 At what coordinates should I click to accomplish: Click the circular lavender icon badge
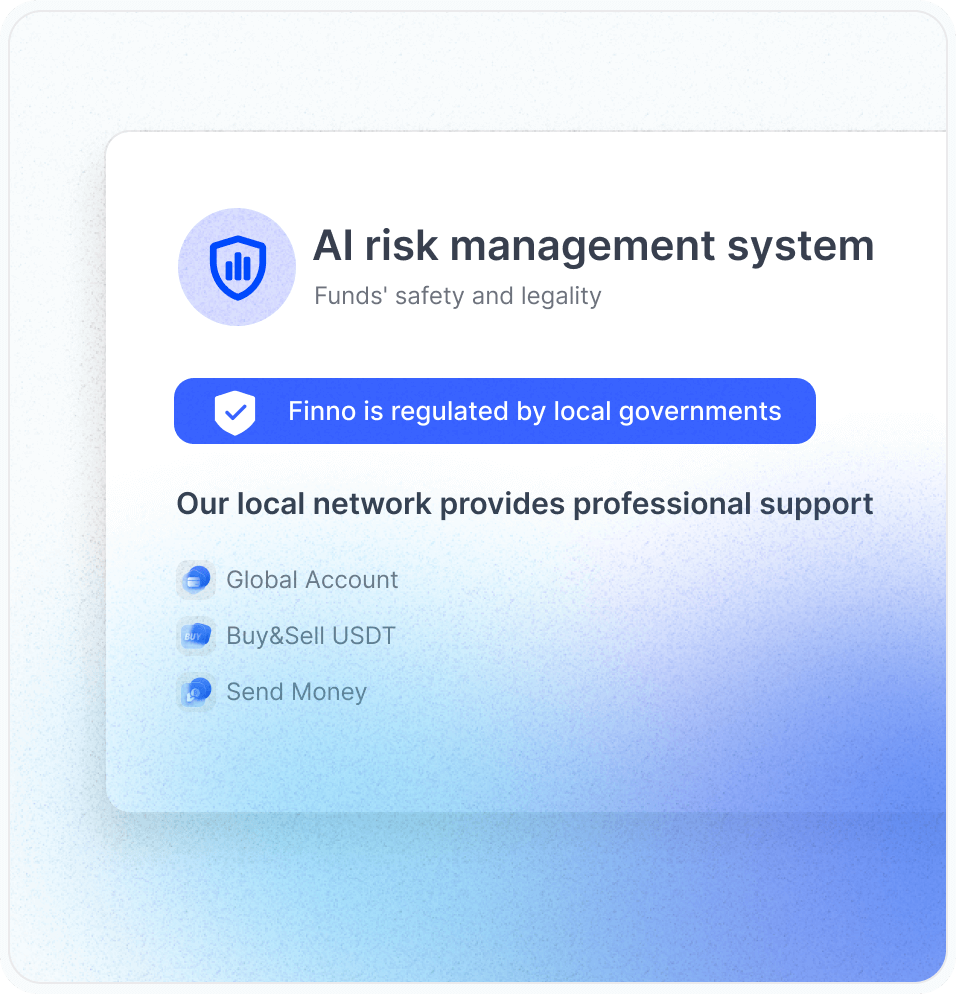[236, 266]
